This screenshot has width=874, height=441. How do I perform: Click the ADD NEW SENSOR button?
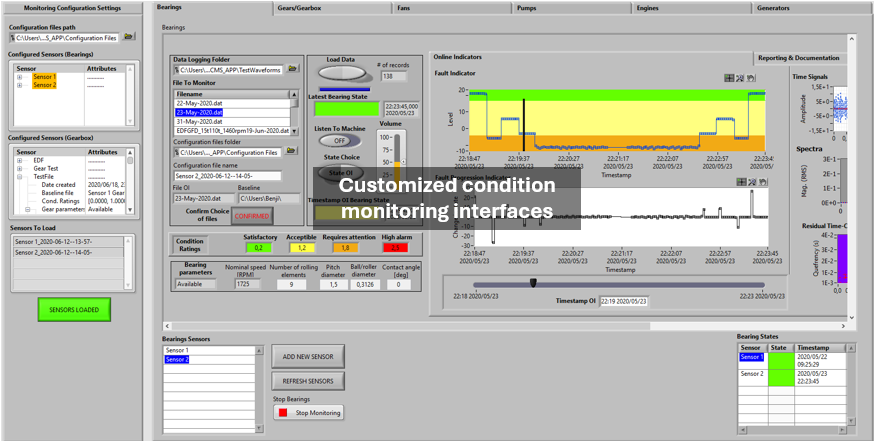308,357
